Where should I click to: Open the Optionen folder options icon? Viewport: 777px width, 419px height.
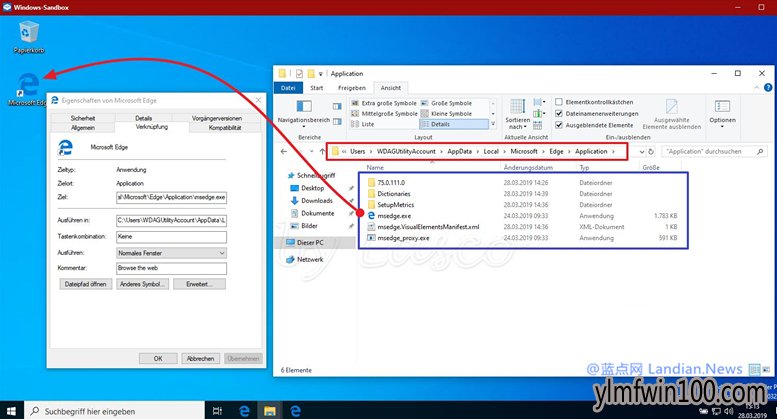pyautogui.click(x=722, y=106)
